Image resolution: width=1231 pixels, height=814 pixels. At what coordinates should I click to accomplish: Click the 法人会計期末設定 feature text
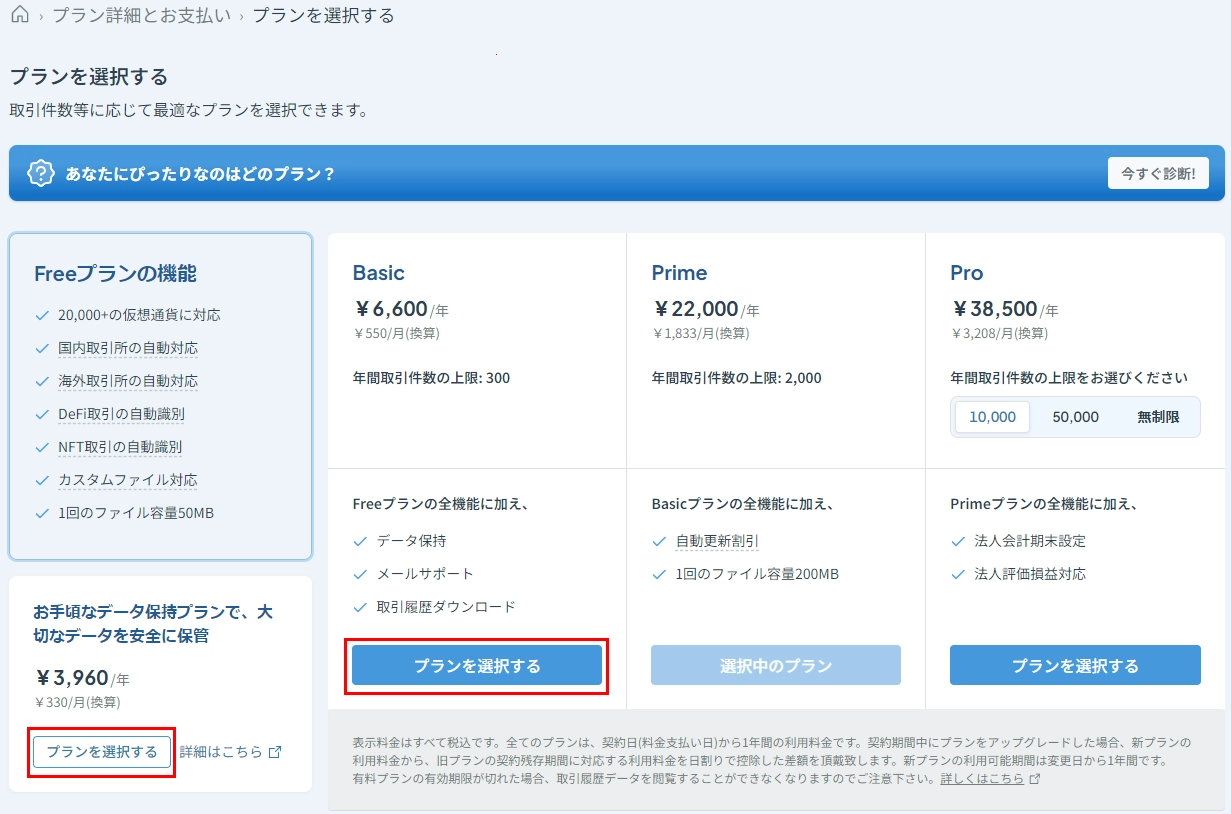coord(1030,541)
